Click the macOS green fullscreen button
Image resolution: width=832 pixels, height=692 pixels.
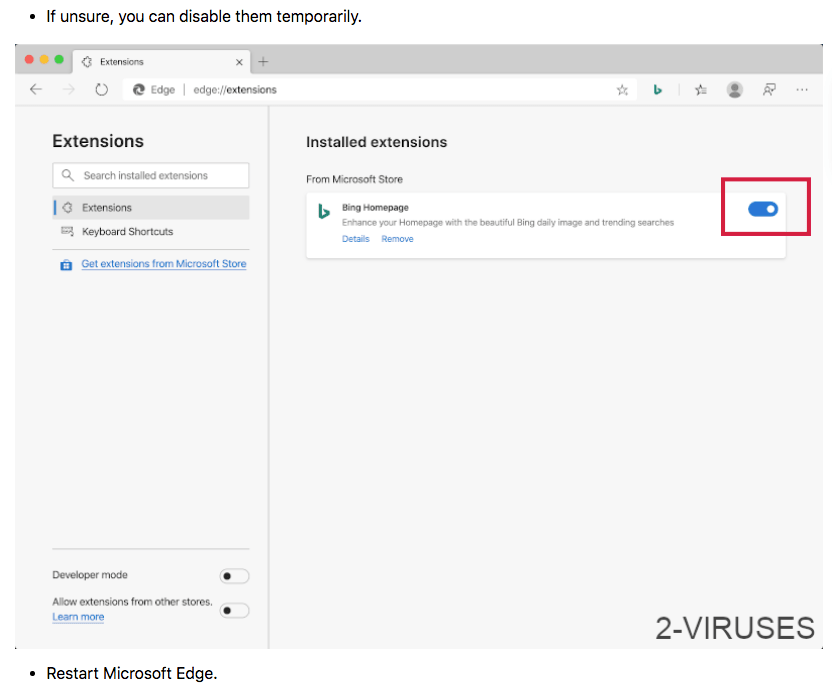[59, 59]
